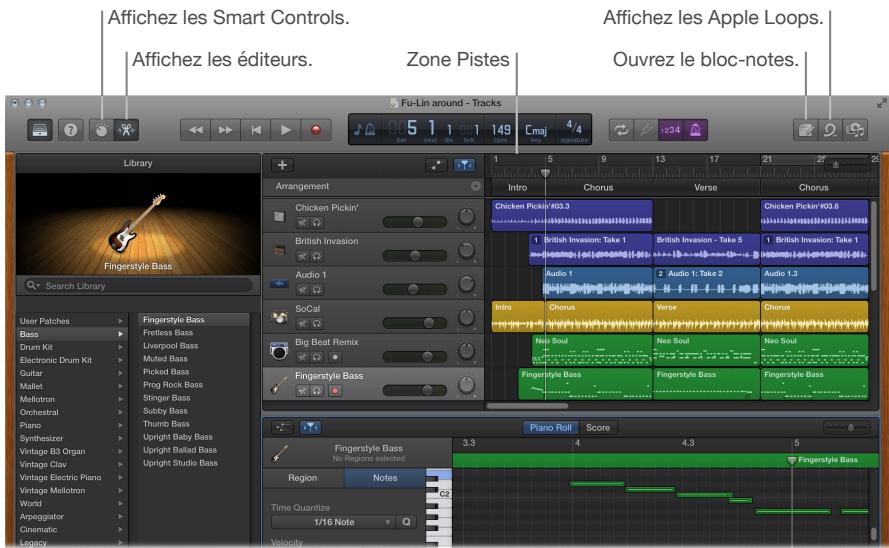889x548 pixels.
Task: Open the Note Pad button
Action: (x=805, y=130)
